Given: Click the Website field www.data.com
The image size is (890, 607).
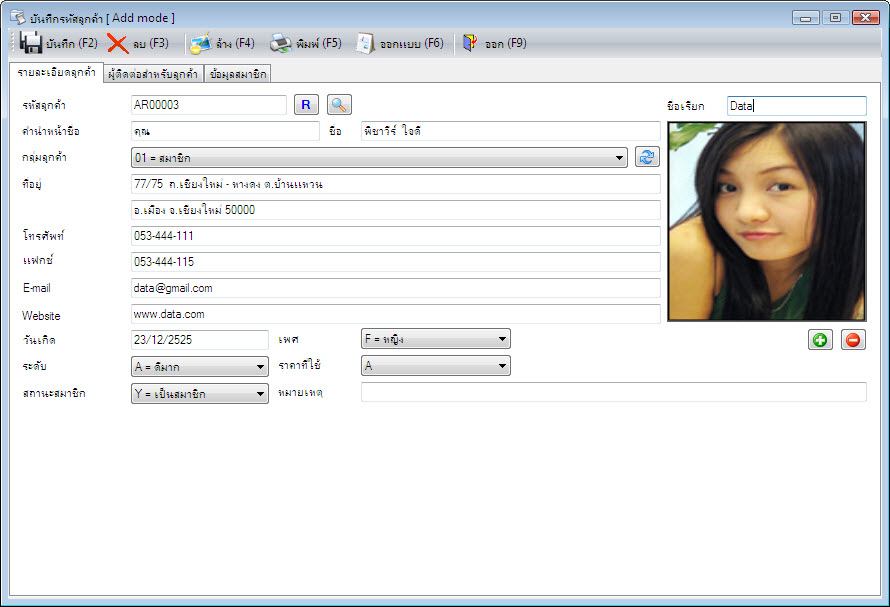Looking at the screenshot, I should [396, 314].
